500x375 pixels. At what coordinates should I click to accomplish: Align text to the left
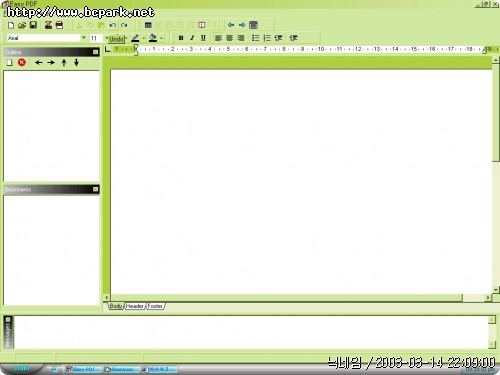pos(218,38)
